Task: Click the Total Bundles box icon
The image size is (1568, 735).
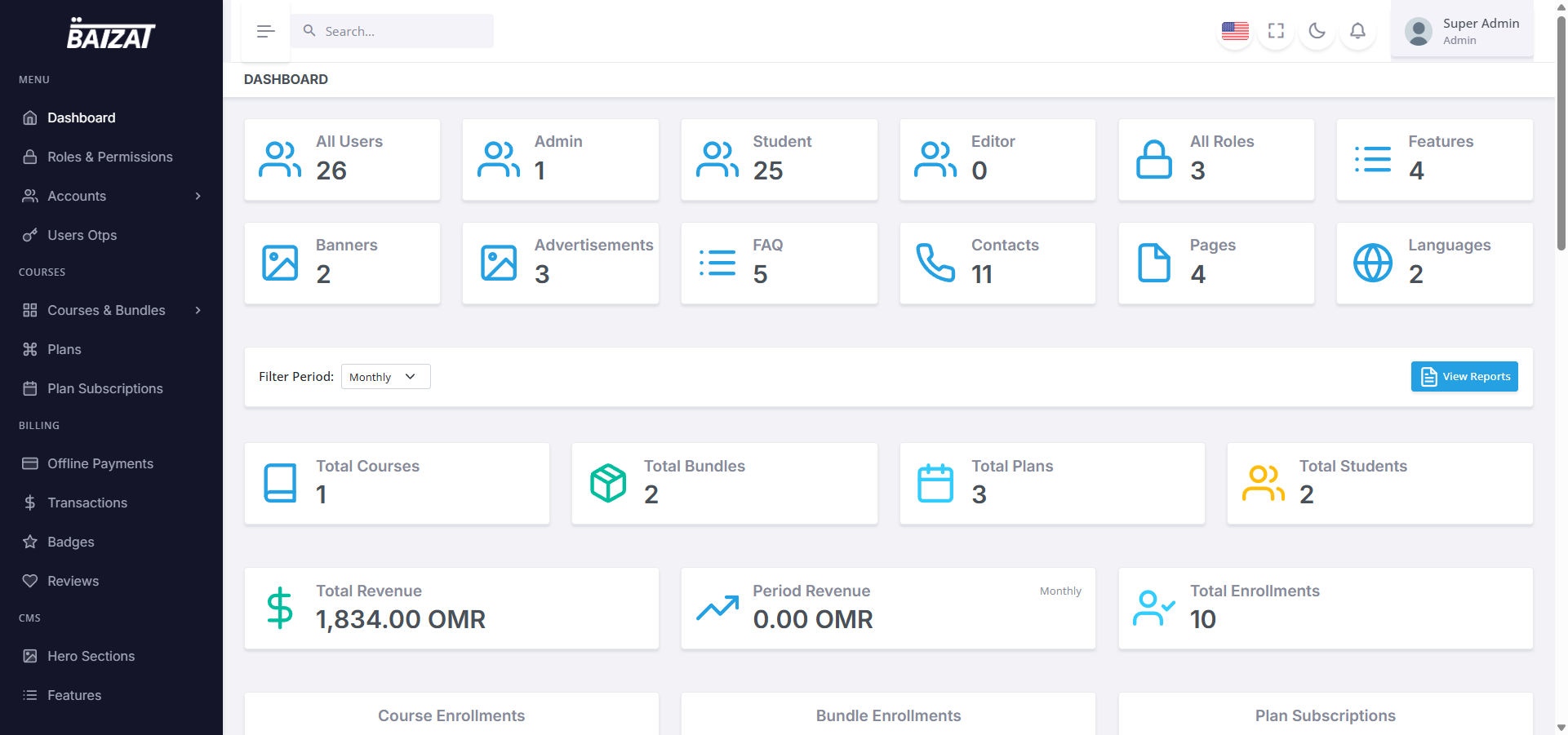Action: [x=608, y=483]
